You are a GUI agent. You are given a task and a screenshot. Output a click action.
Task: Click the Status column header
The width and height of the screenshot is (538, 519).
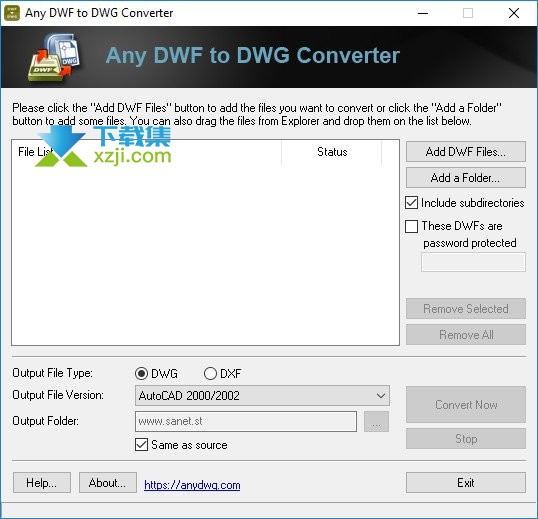(332, 152)
